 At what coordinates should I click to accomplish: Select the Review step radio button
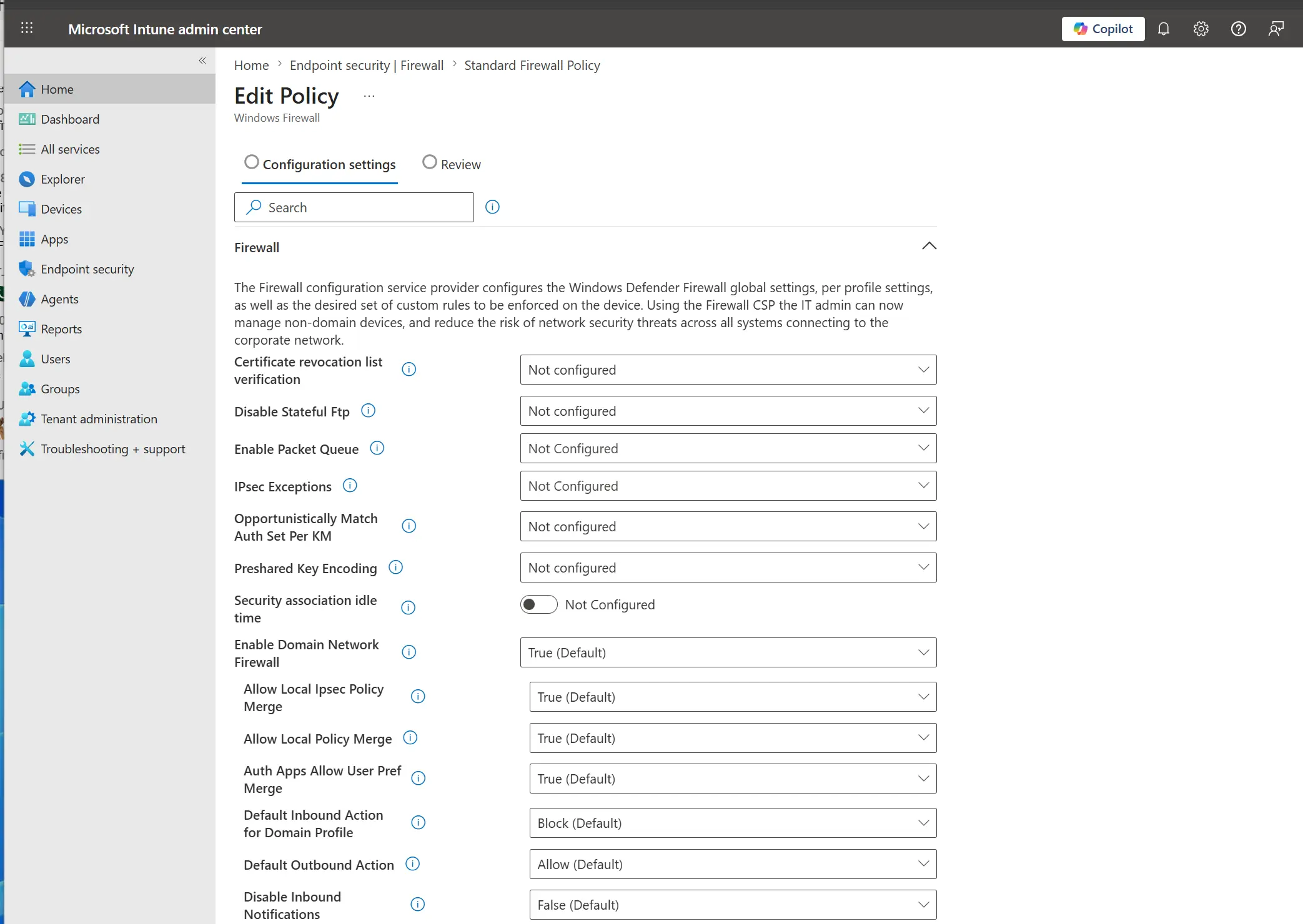(429, 162)
